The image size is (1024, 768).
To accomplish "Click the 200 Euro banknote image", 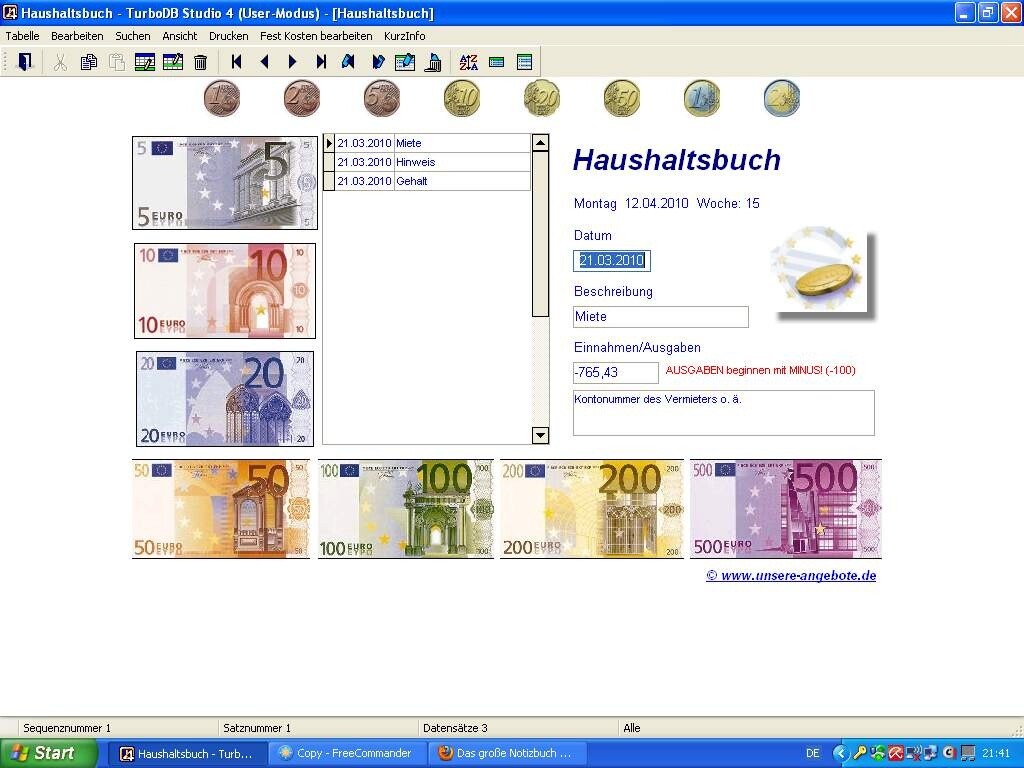I will [x=592, y=509].
